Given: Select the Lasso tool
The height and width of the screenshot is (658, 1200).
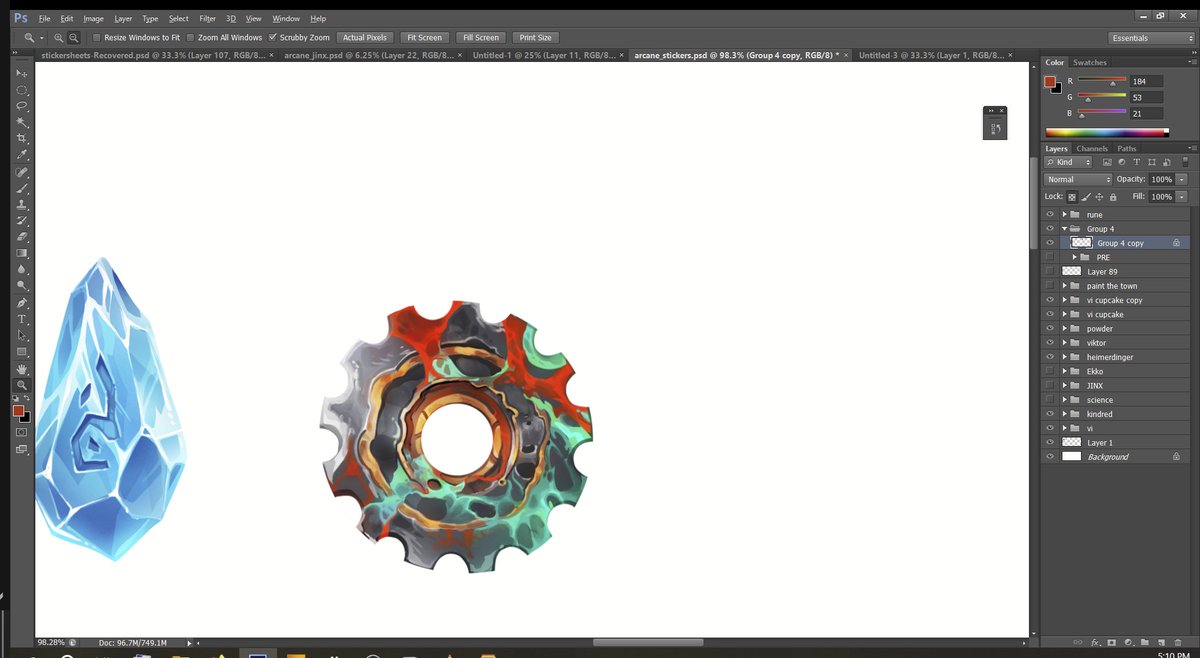Looking at the screenshot, I should click(21, 106).
